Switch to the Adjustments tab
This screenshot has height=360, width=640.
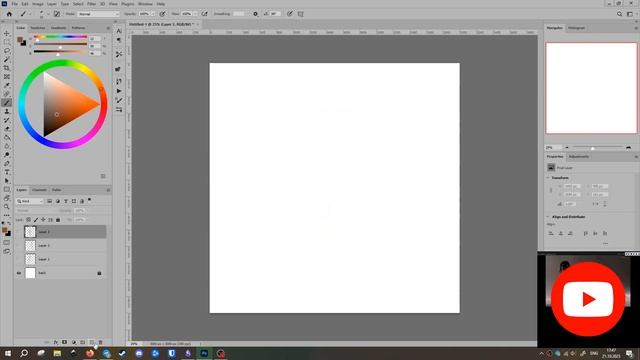pos(579,157)
